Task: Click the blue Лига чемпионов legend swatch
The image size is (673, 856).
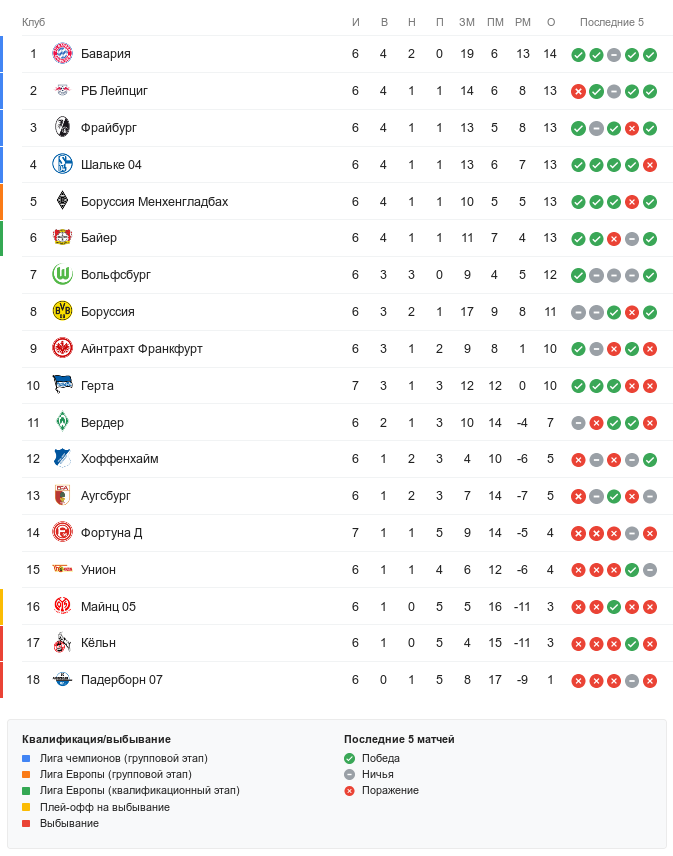Action: click(26, 759)
